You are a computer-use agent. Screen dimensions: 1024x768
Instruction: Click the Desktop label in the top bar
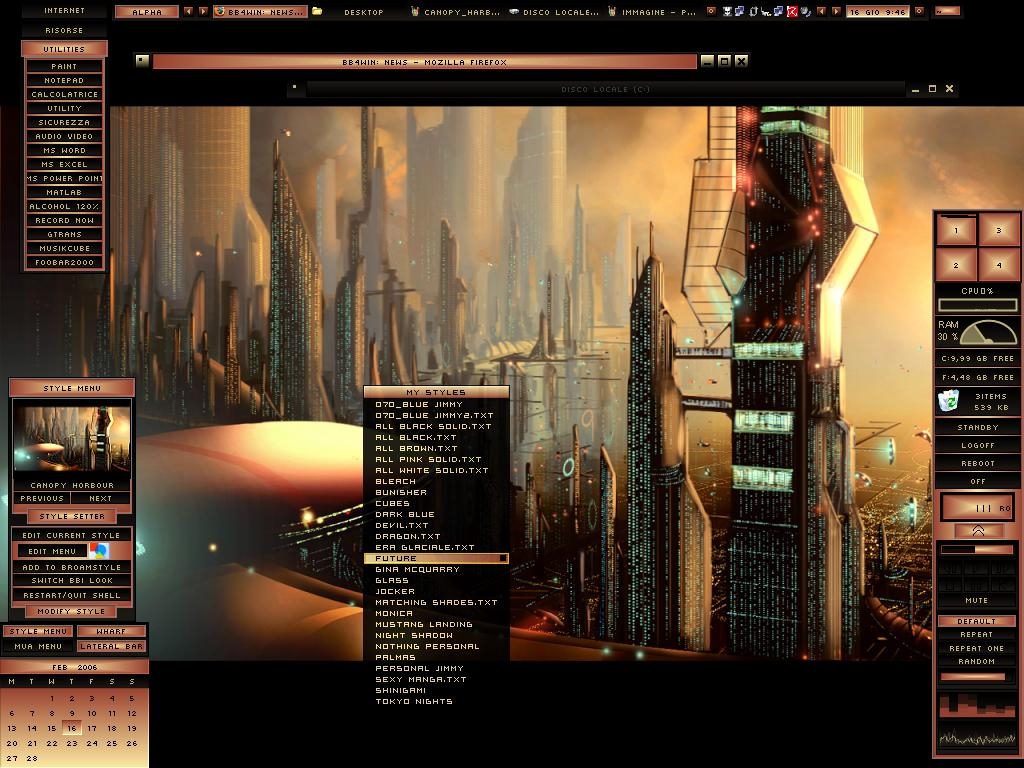(x=364, y=12)
